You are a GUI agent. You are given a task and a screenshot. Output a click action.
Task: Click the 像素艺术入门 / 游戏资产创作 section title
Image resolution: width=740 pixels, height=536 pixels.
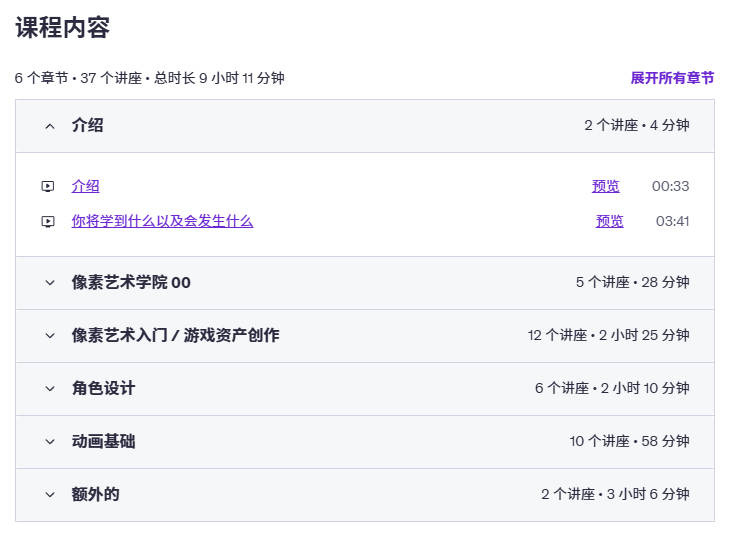pos(176,335)
